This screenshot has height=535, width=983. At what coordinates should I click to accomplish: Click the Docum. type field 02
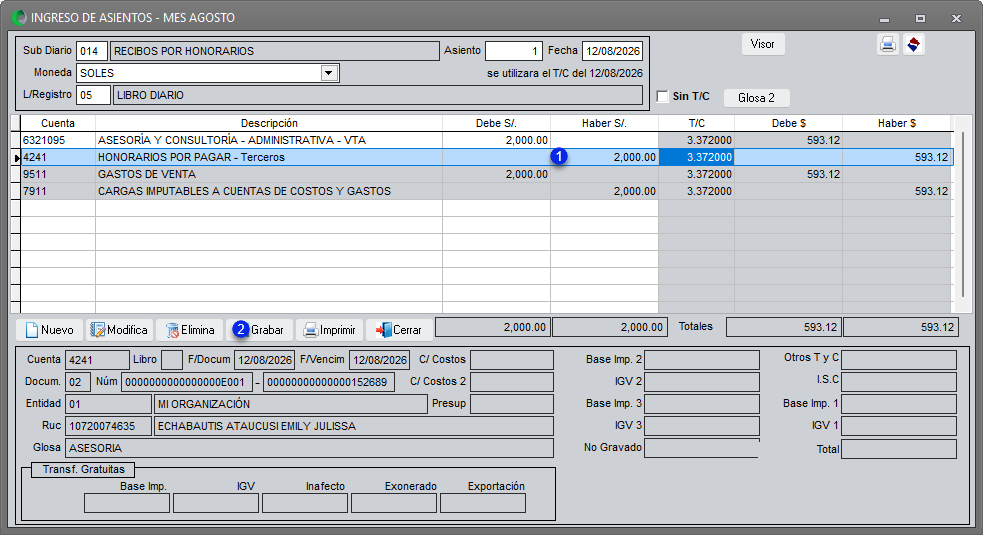pos(78,382)
